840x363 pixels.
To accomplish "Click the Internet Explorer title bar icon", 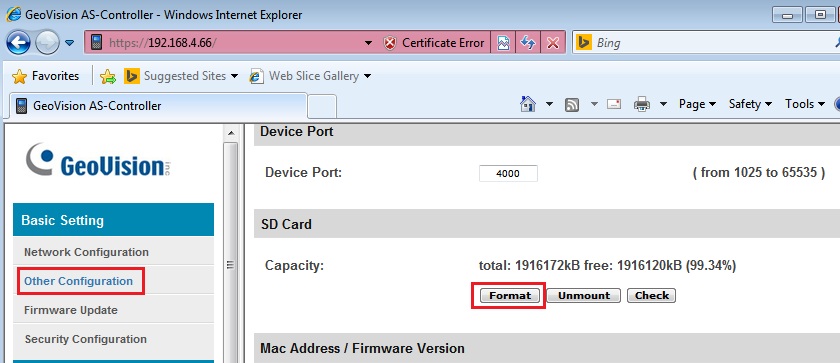I will pyautogui.click(x=13, y=14).
